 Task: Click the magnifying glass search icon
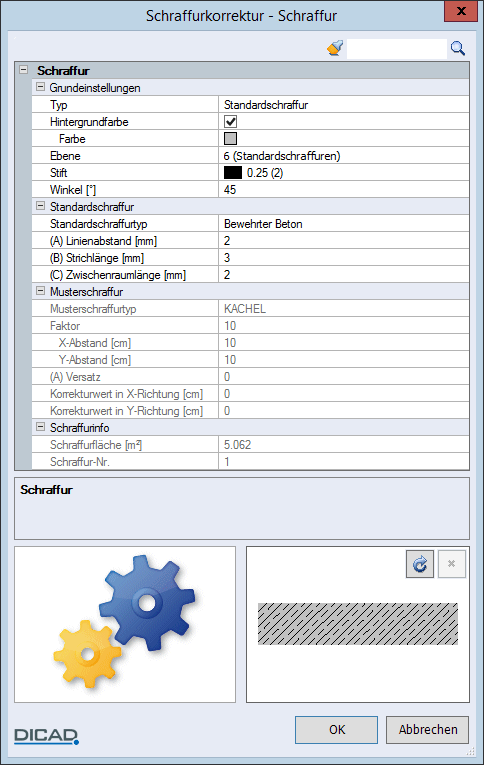458,48
